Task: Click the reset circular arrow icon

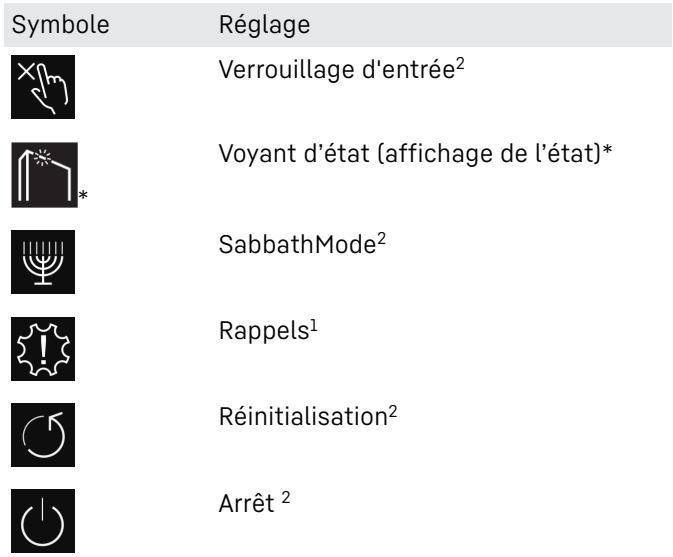Action: click(43, 435)
